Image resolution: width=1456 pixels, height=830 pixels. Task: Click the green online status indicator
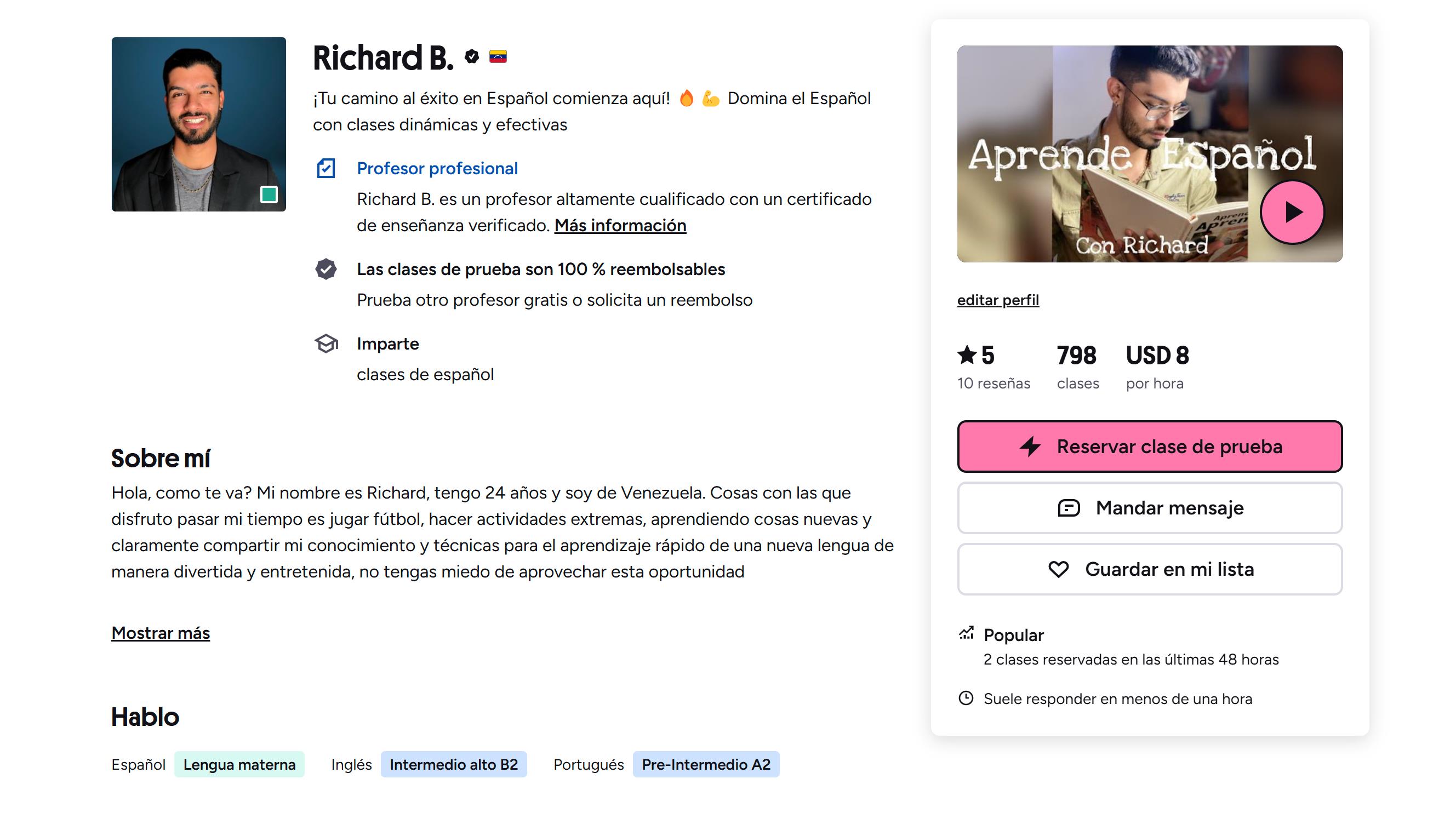269,194
